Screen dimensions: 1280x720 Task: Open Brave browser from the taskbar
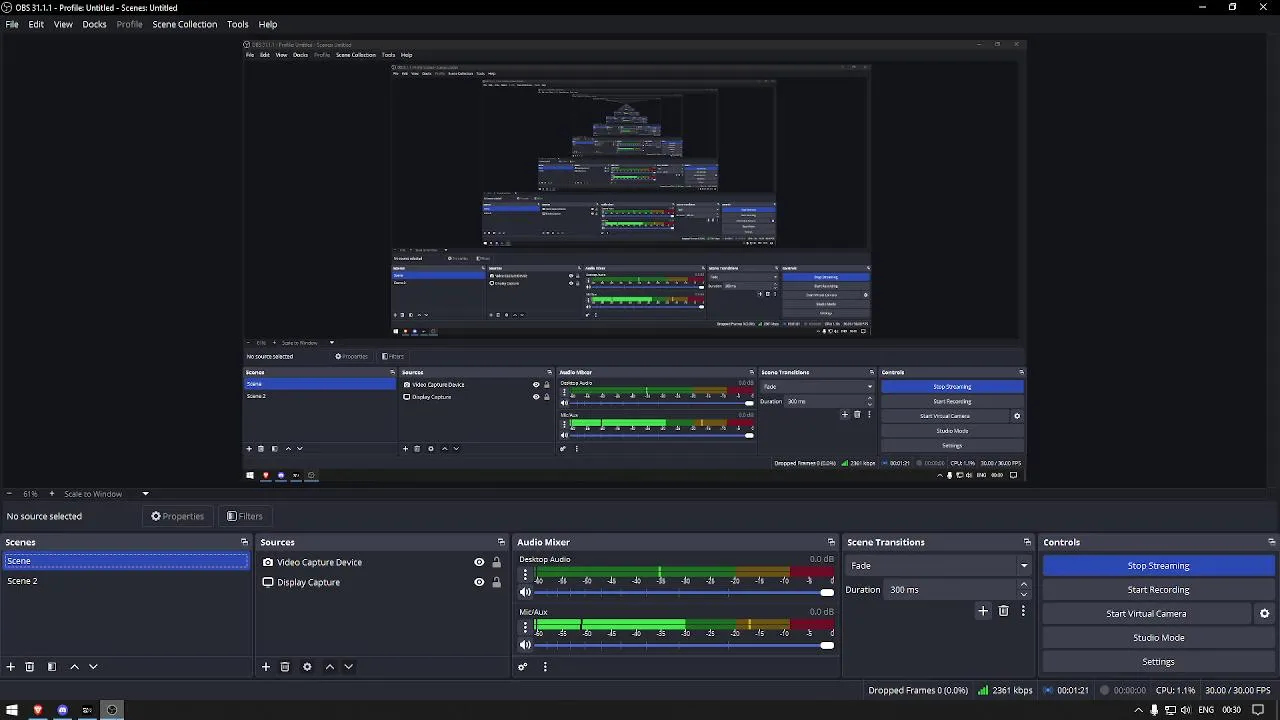tap(38, 710)
